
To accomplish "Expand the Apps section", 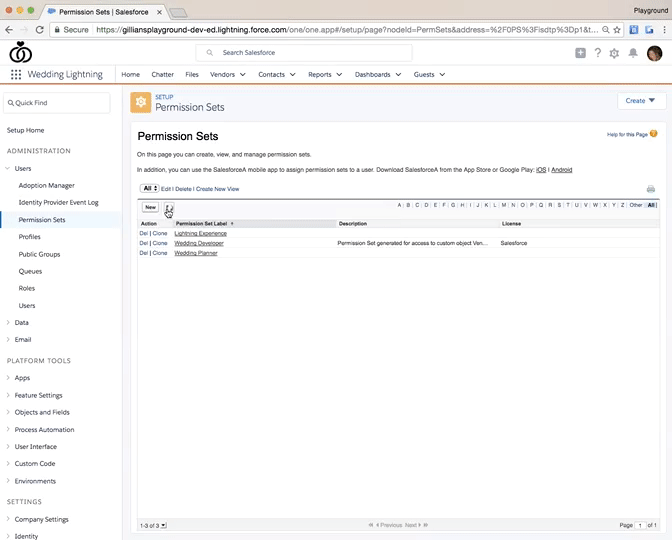I will (x=8, y=378).
